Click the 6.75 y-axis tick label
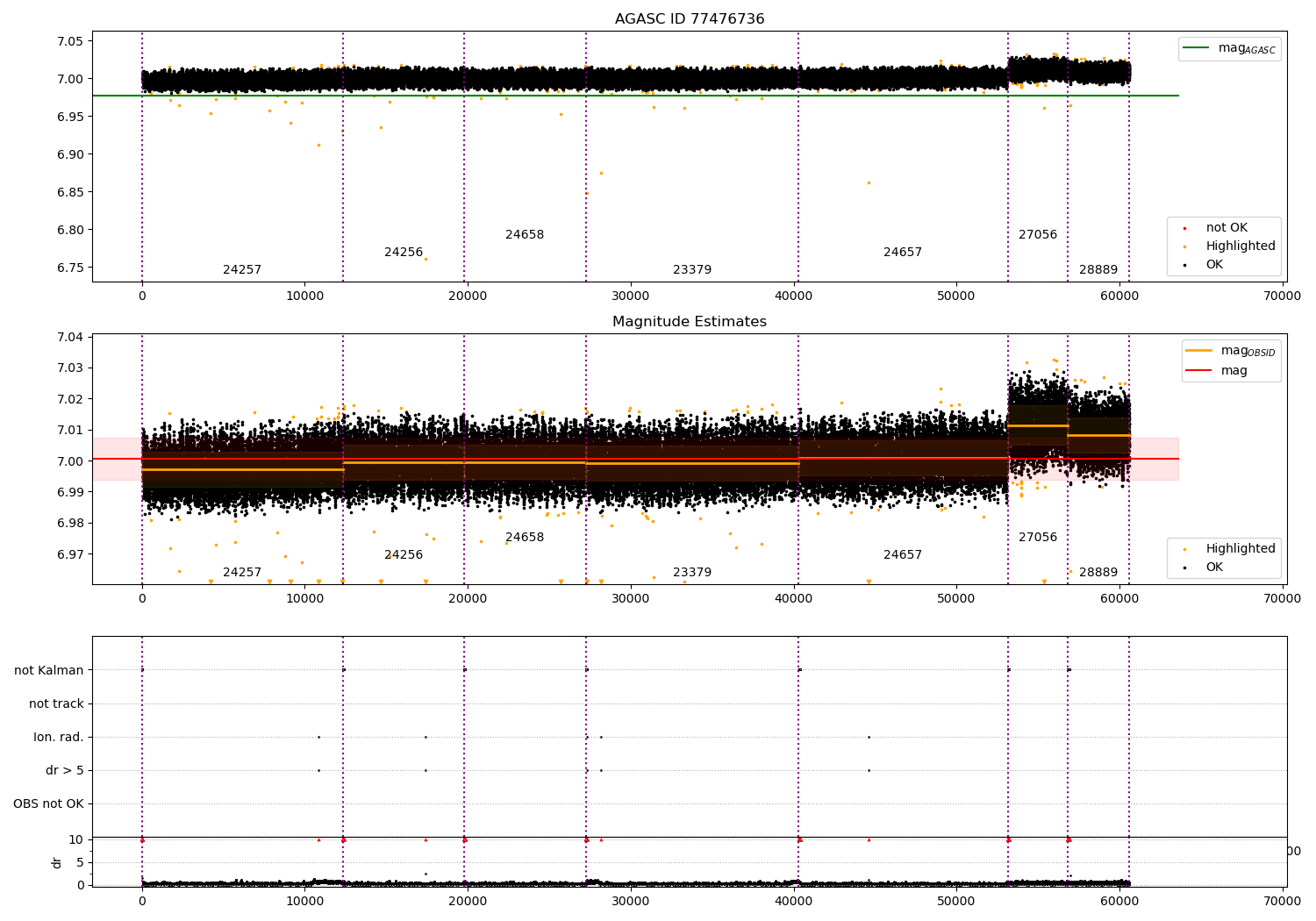The height and width of the screenshot is (921, 1316). point(70,268)
